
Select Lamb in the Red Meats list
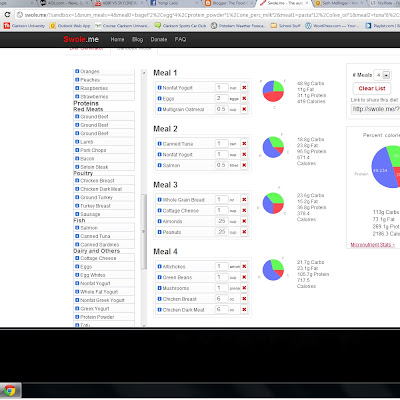click(104, 142)
